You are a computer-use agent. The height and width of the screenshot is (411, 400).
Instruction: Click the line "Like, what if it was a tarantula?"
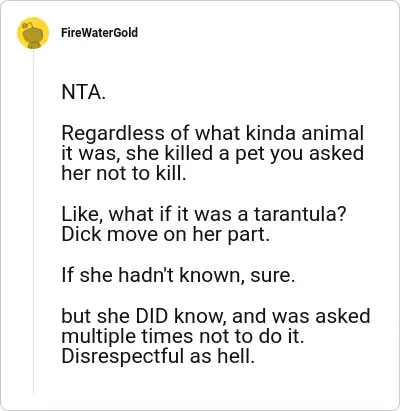click(204, 214)
